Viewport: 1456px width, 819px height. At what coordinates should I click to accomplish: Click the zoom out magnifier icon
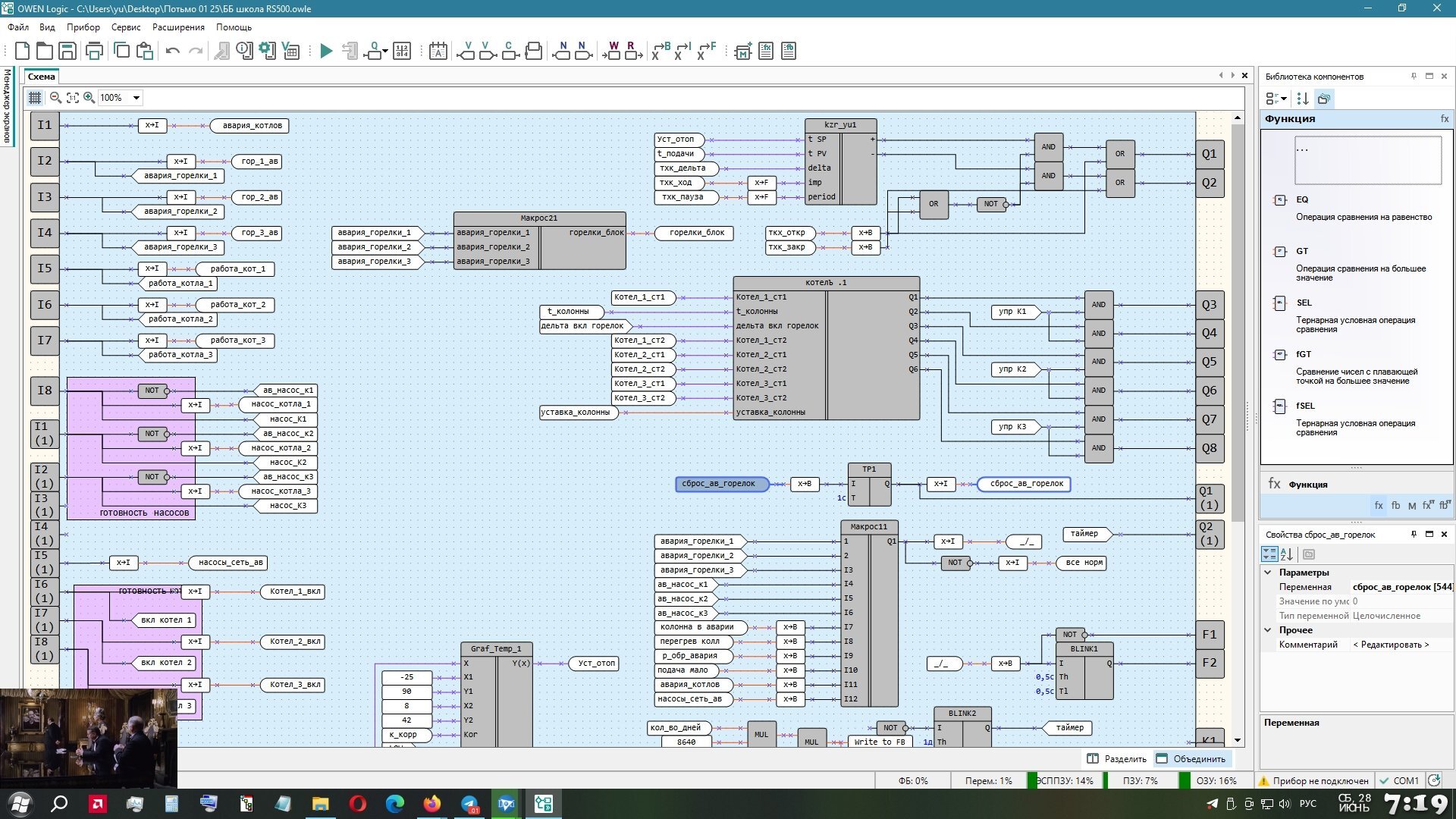(55, 98)
